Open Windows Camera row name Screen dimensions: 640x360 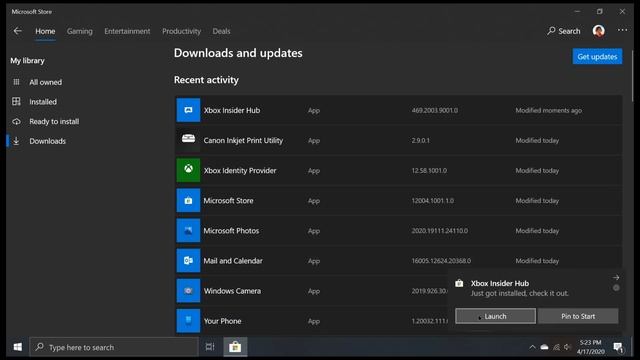pos(232,291)
